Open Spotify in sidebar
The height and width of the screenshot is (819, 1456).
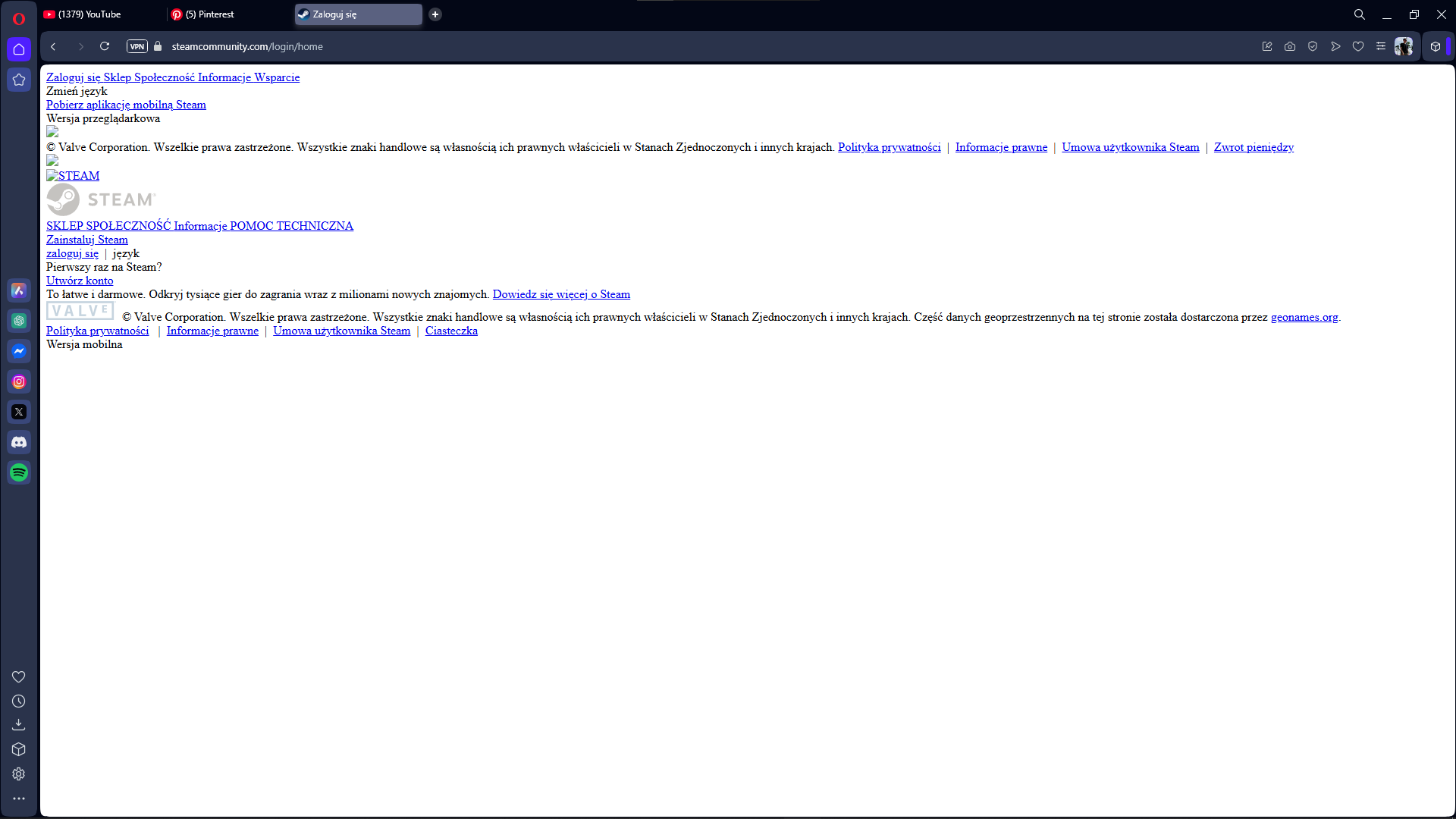click(19, 472)
